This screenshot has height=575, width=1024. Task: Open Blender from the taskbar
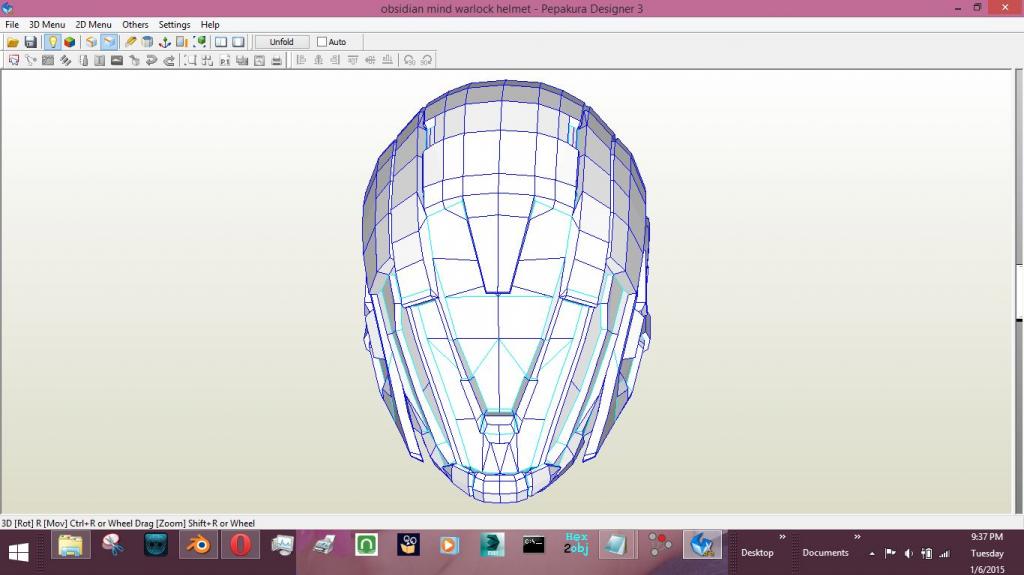coord(198,545)
